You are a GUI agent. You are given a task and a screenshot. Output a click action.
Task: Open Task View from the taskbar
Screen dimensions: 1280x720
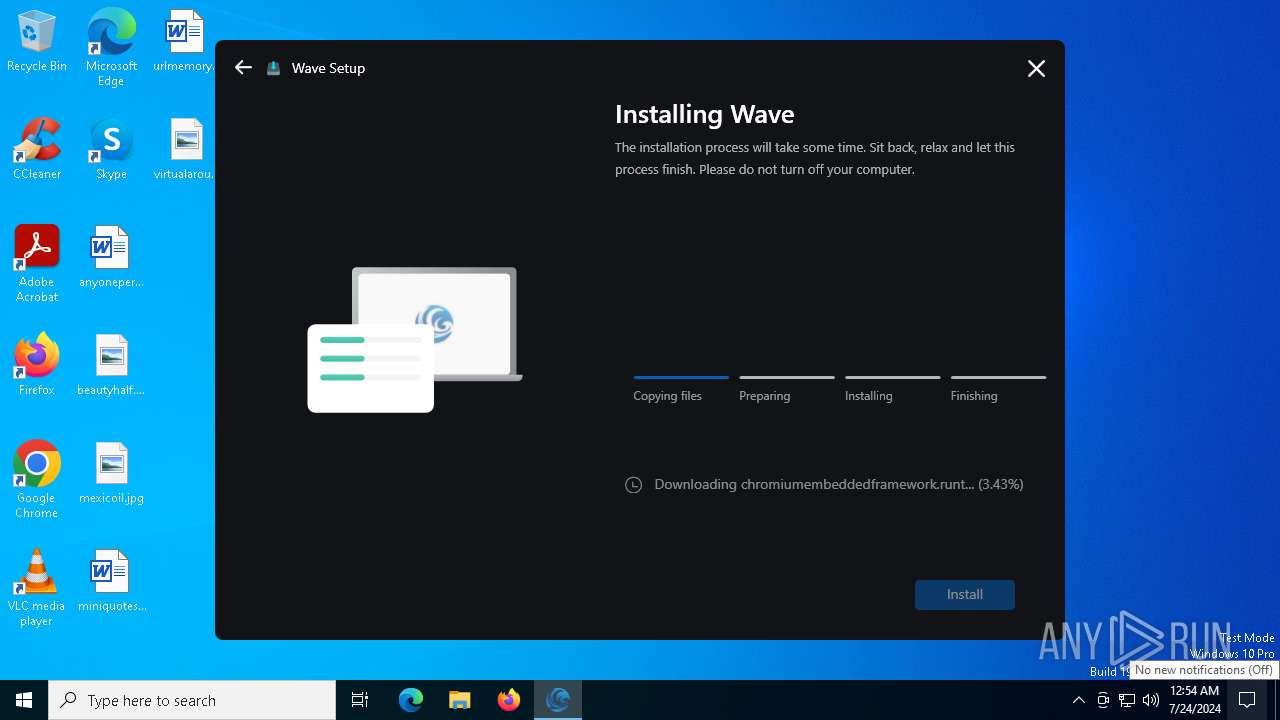(x=360, y=700)
